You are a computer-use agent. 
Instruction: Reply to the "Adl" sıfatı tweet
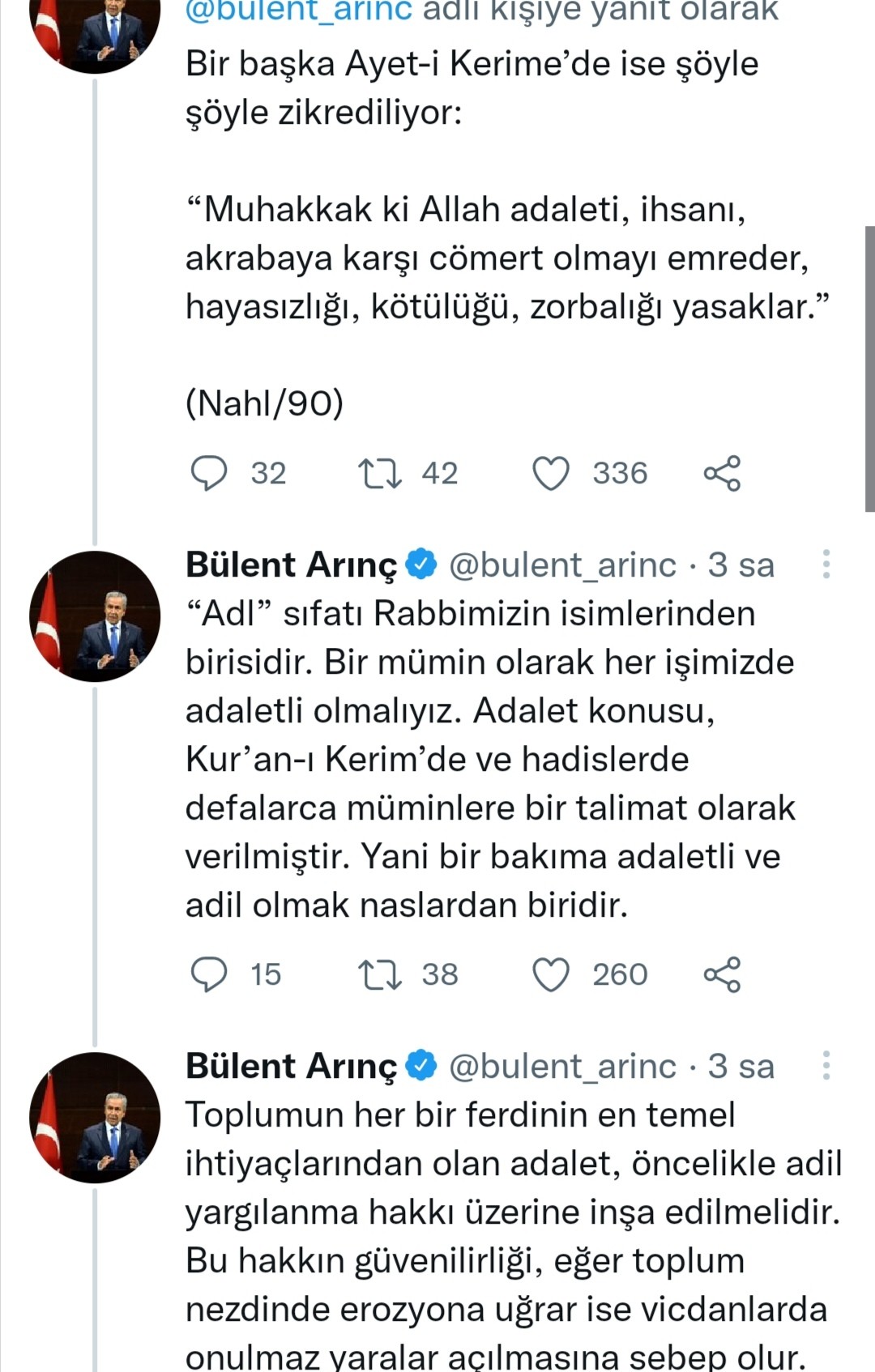pos(209,974)
